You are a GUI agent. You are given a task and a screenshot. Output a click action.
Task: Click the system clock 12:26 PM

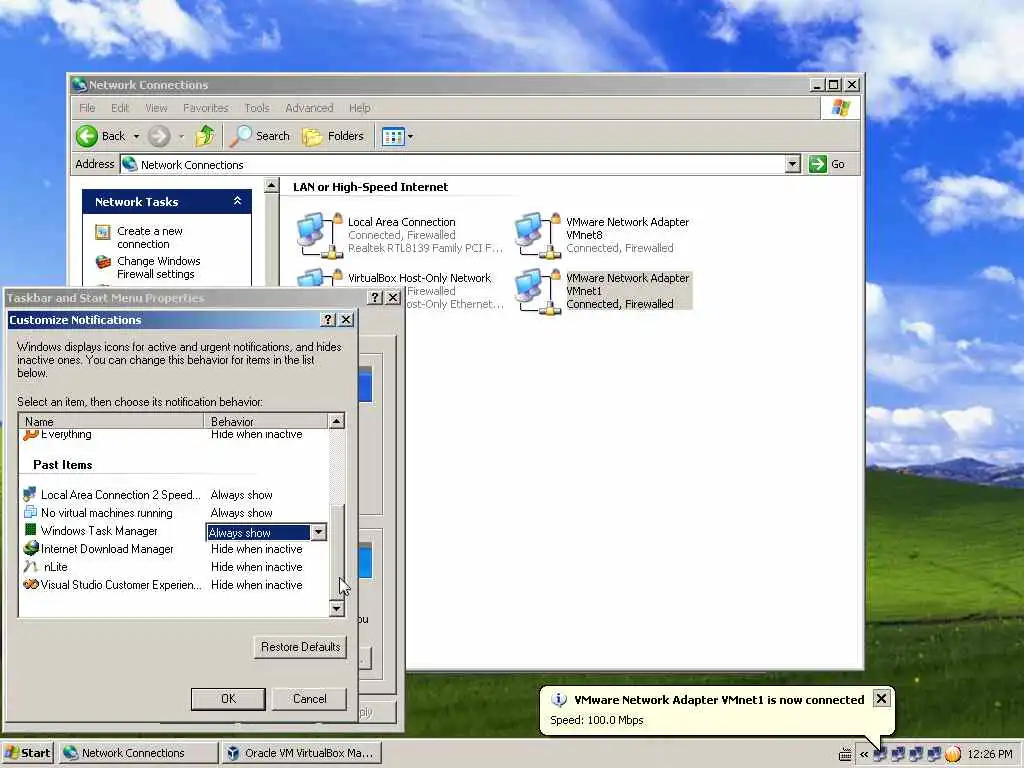[x=990, y=754]
